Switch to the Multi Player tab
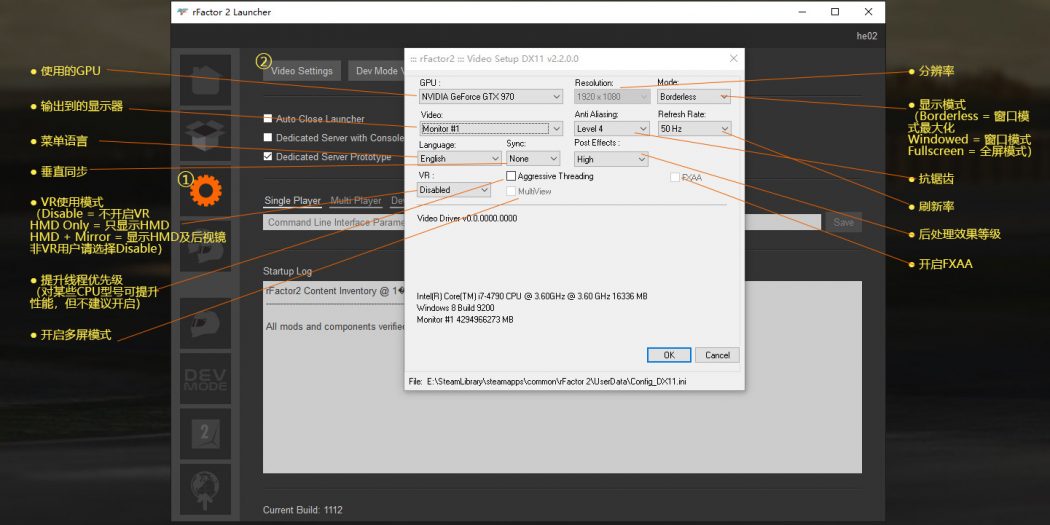1050x525 pixels. [x=356, y=200]
